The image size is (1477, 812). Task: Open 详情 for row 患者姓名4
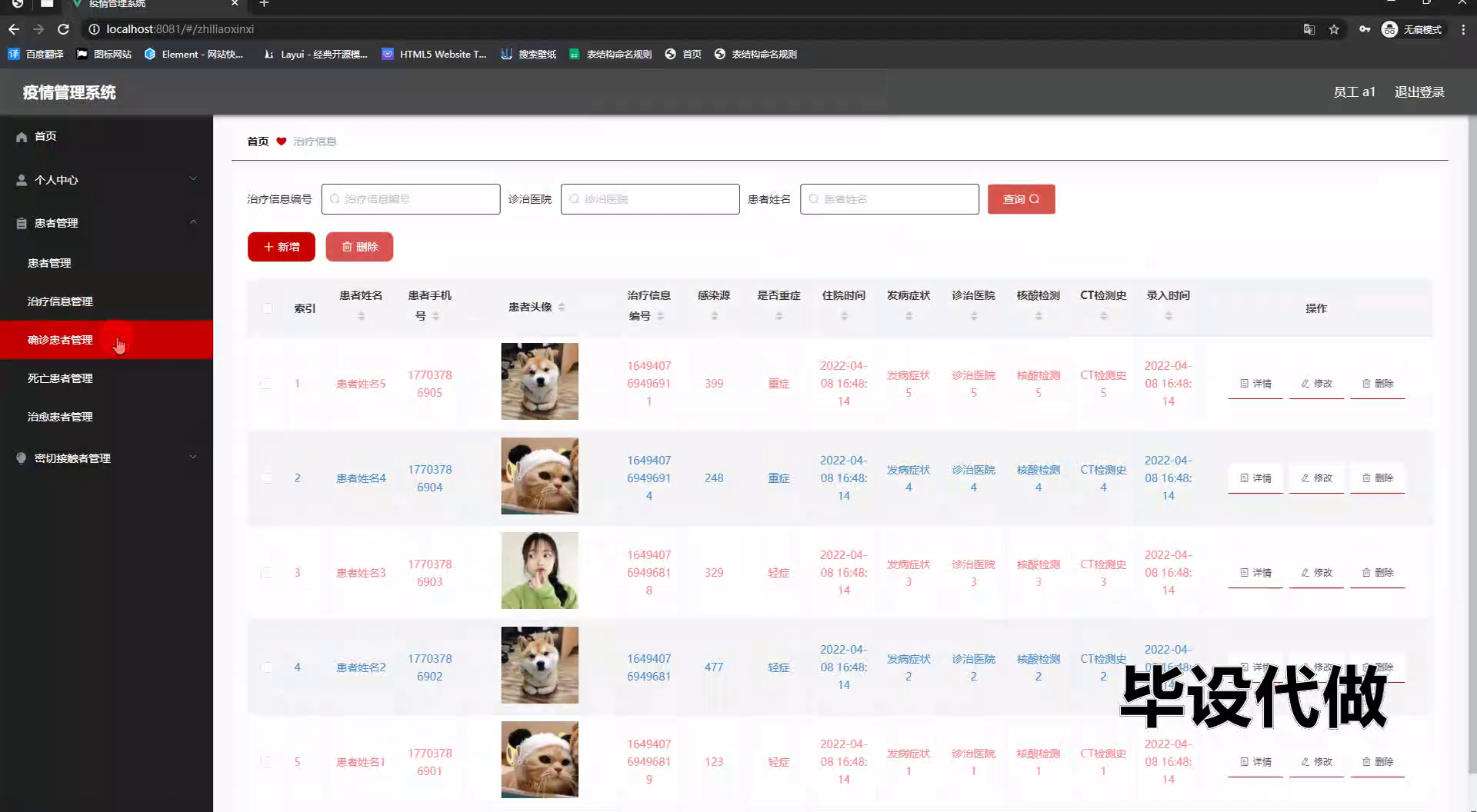(1255, 478)
